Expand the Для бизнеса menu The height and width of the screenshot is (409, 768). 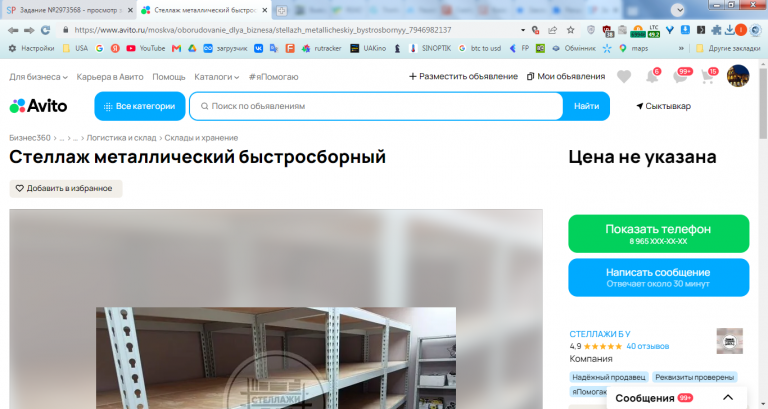tap(38, 77)
